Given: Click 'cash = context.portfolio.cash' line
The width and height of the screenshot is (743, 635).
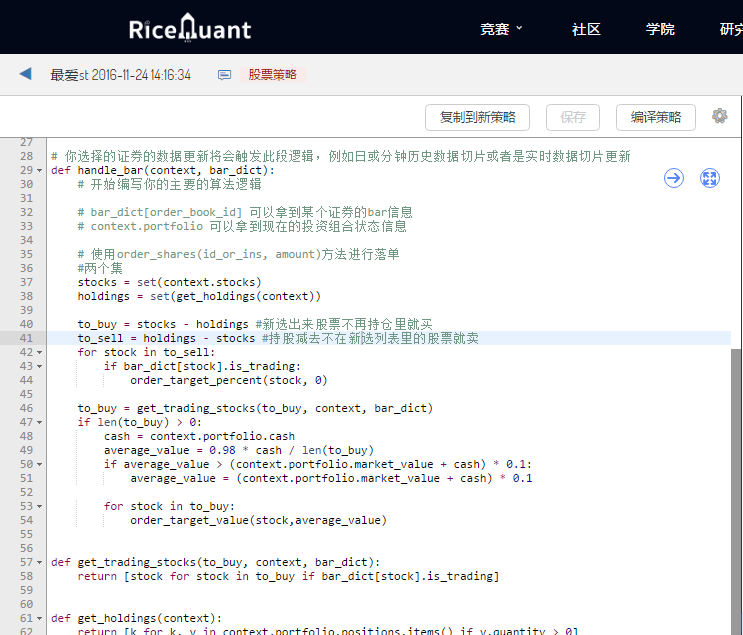Looking at the screenshot, I should click(199, 436).
